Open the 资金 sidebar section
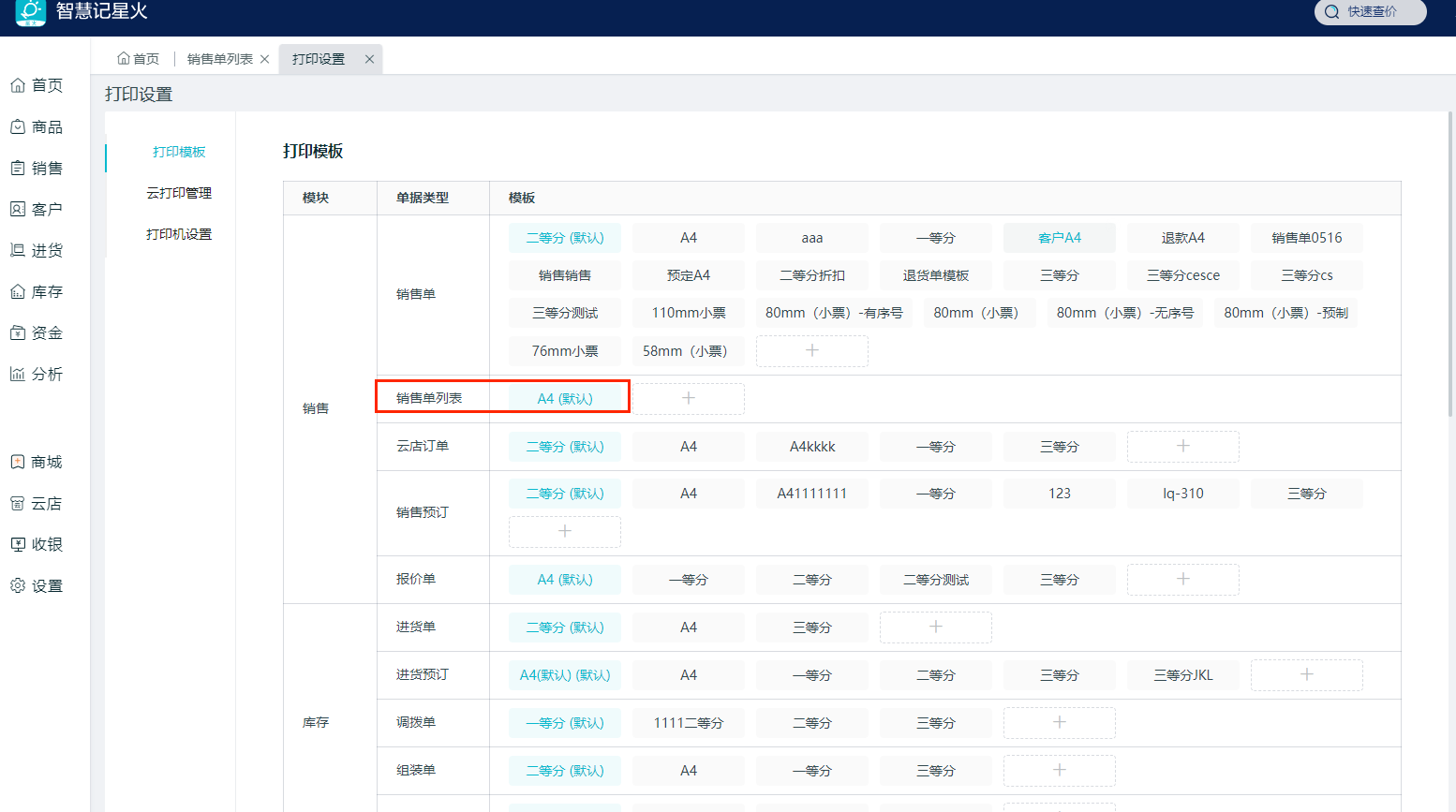The width and height of the screenshot is (1456, 812). (x=37, y=332)
